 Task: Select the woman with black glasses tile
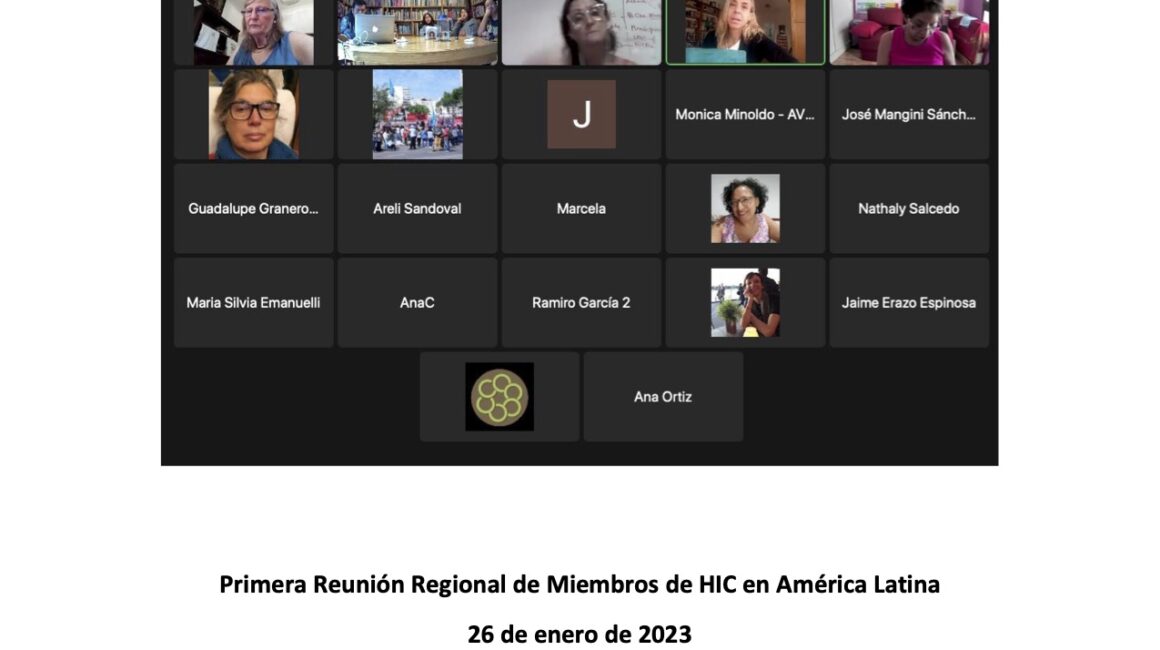tap(254, 115)
